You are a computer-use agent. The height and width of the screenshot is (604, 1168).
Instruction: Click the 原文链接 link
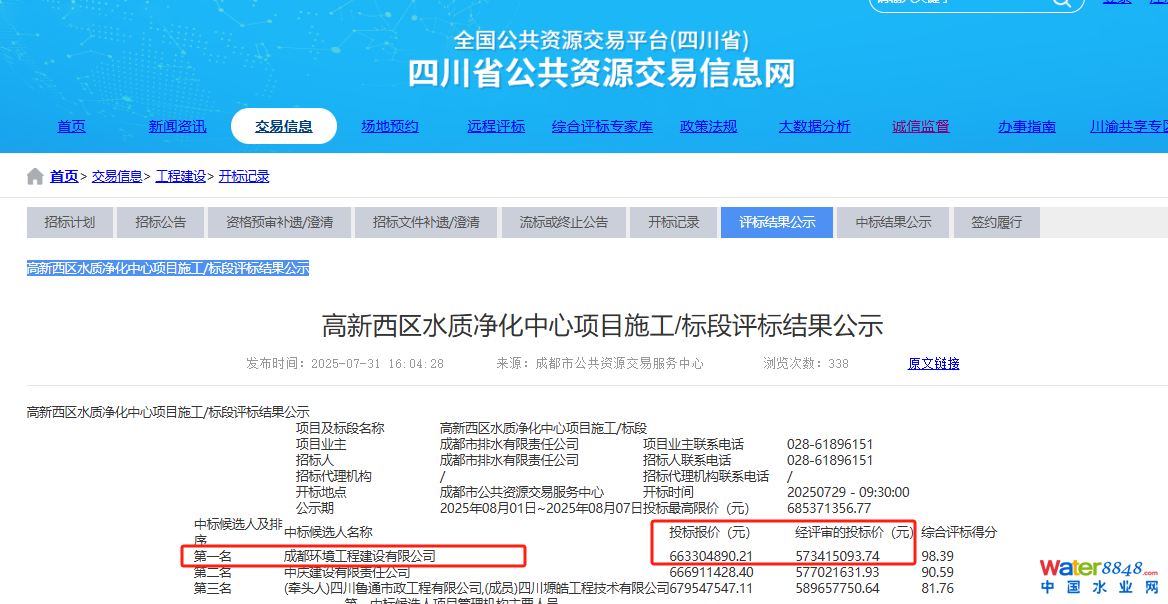coord(933,364)
